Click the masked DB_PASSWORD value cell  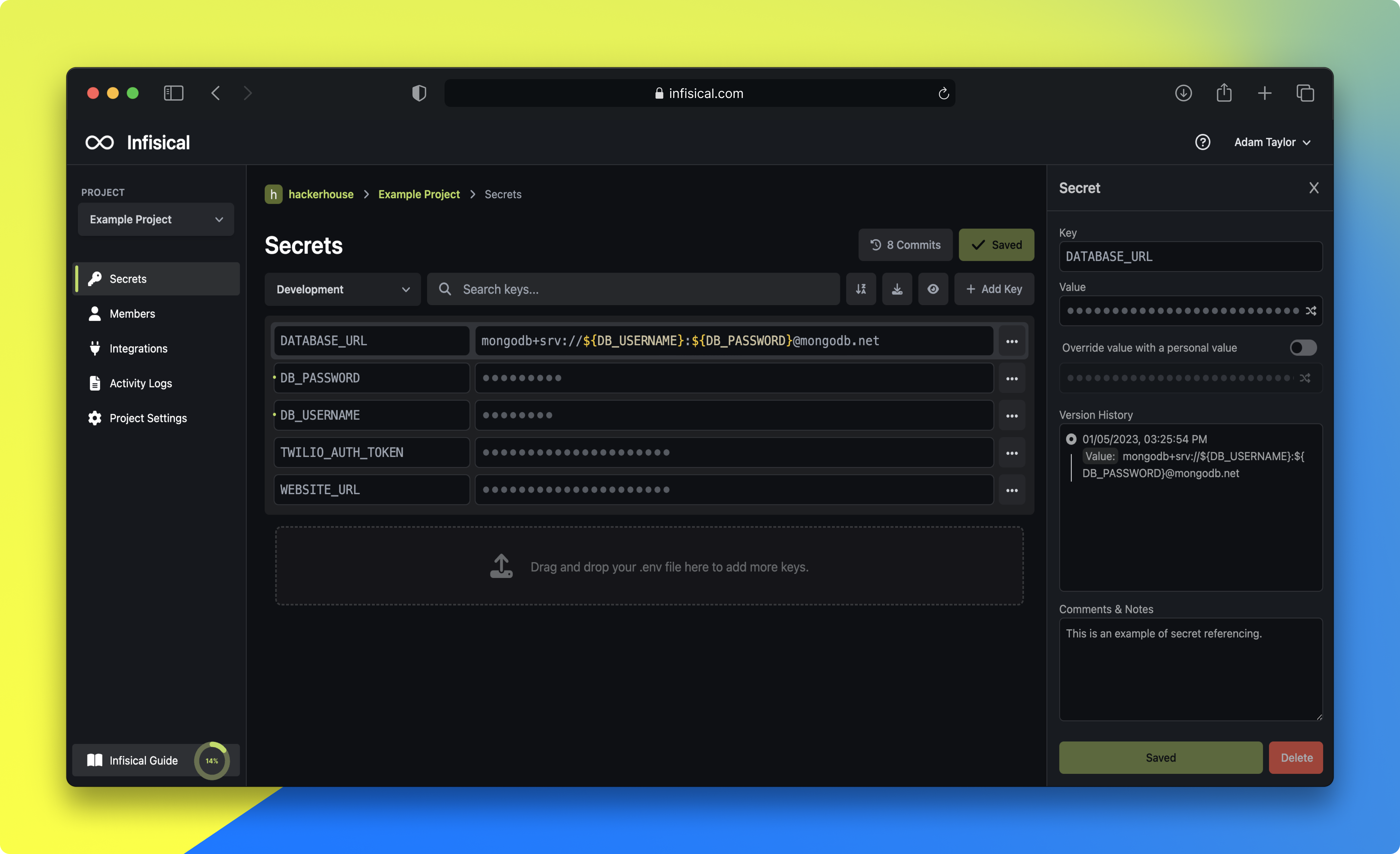[734, 378]
